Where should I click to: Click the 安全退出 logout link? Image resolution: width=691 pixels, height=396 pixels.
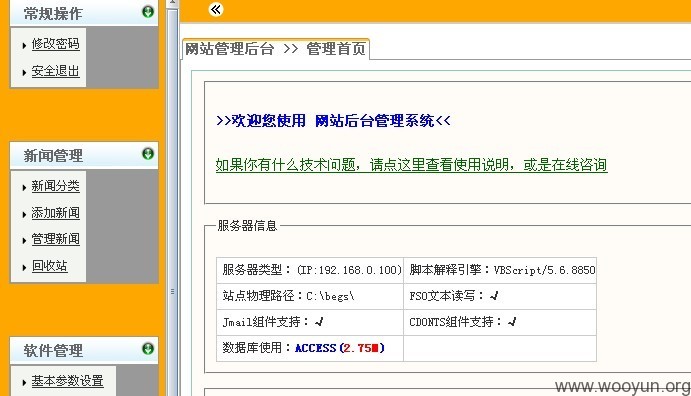[x=56, y=71]
